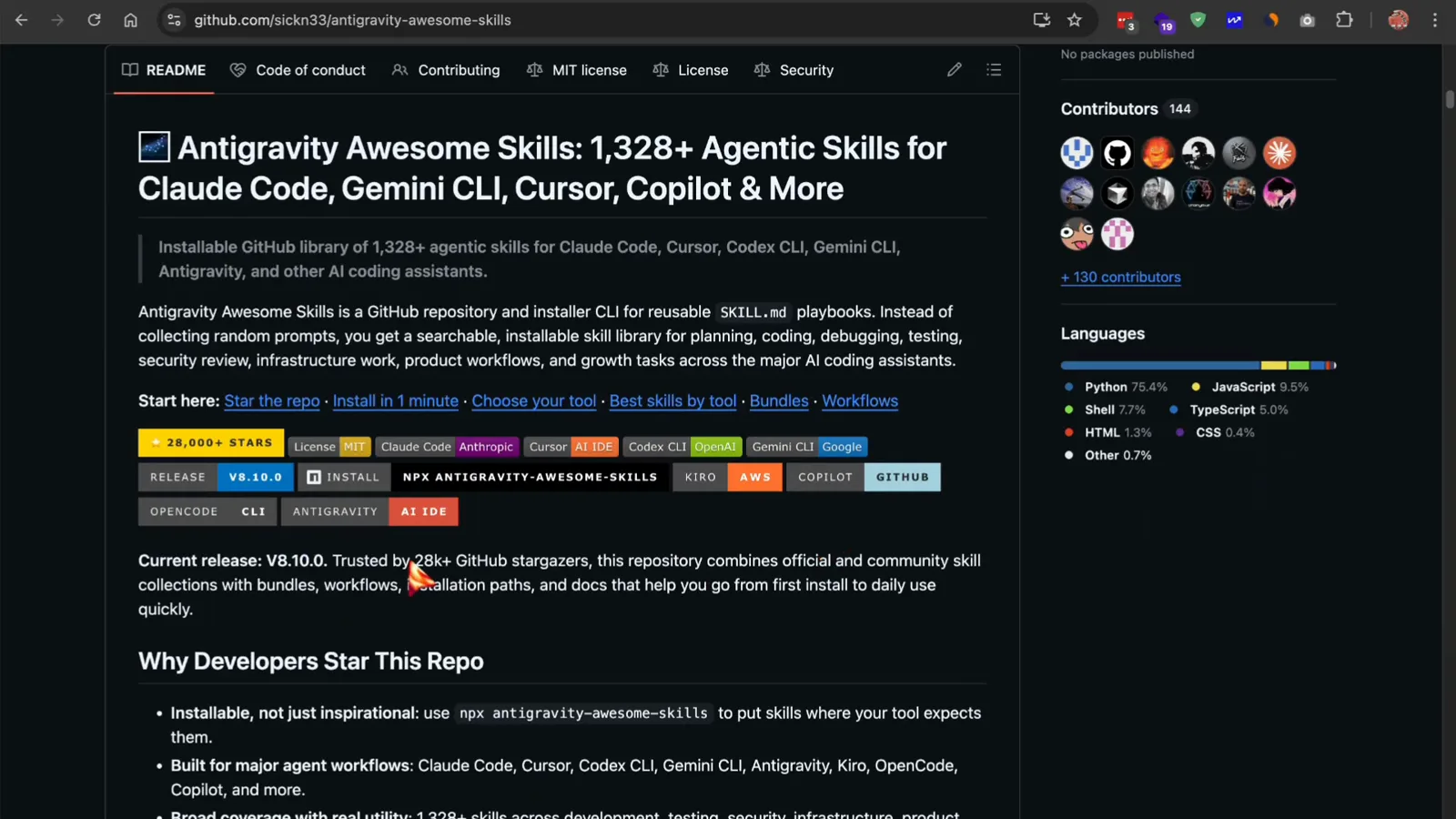Click the OpenCode CLI badge
1456x819 pixels.
[x=207, y=511]
